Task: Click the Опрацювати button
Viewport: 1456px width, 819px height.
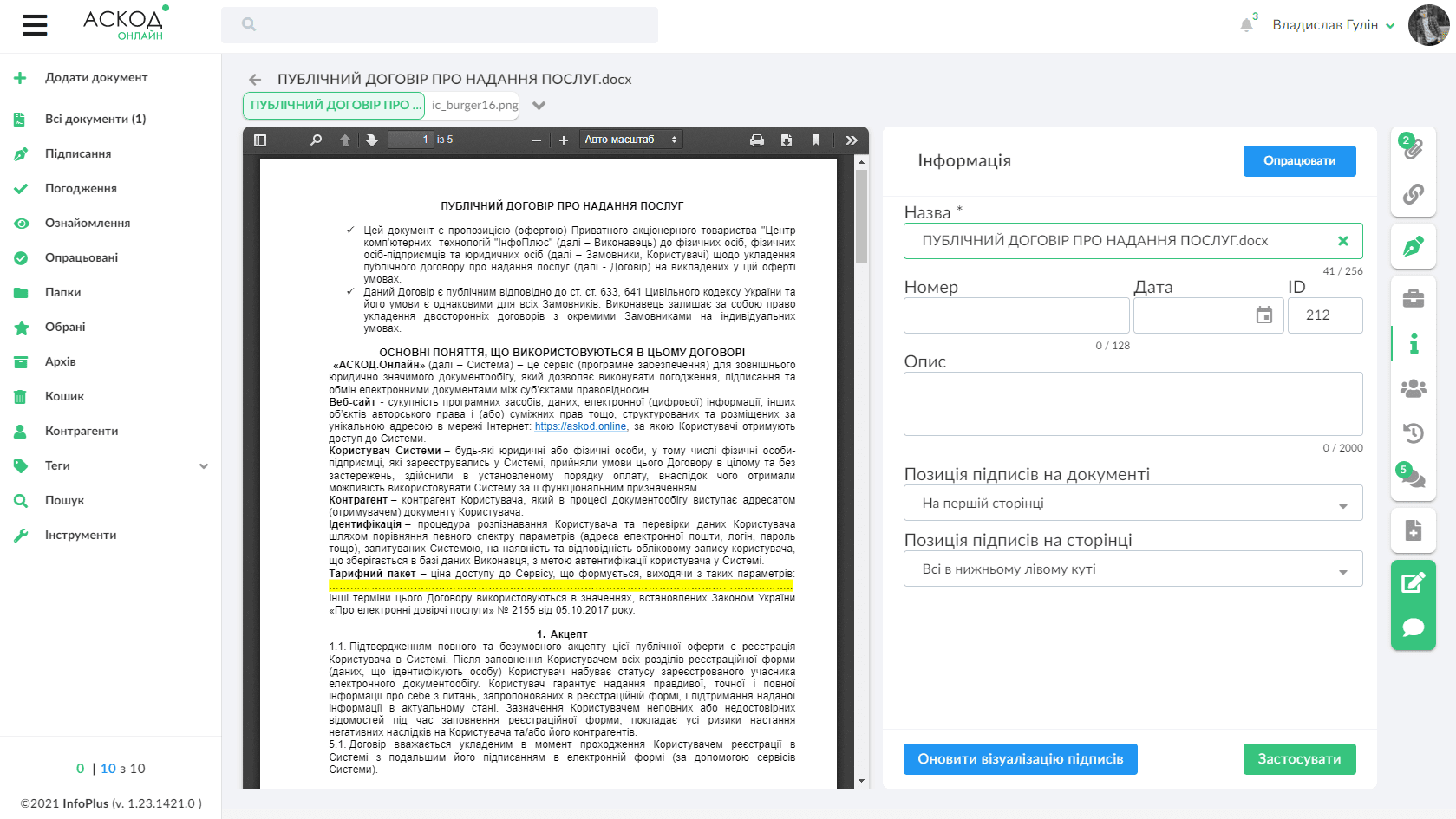Action: coord(1299,161)
